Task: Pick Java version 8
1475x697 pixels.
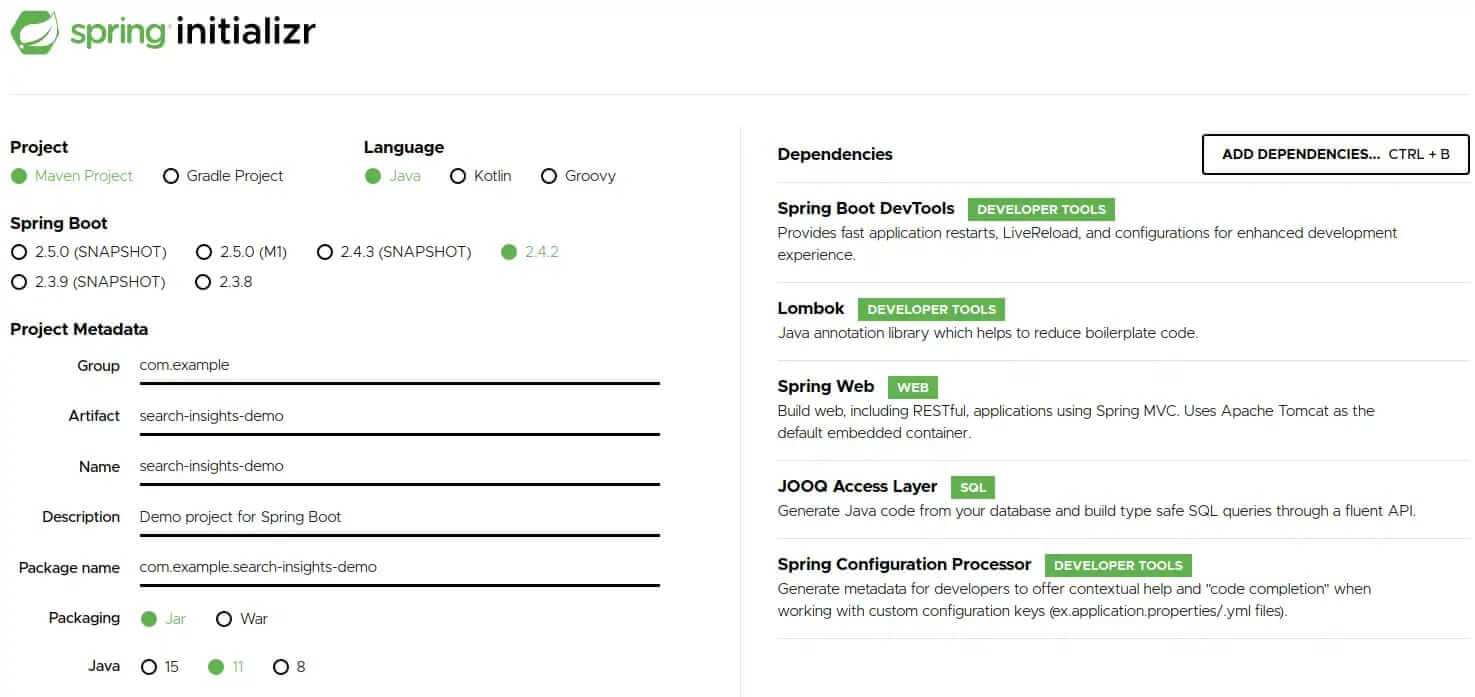Action: [x=281, y=667]
